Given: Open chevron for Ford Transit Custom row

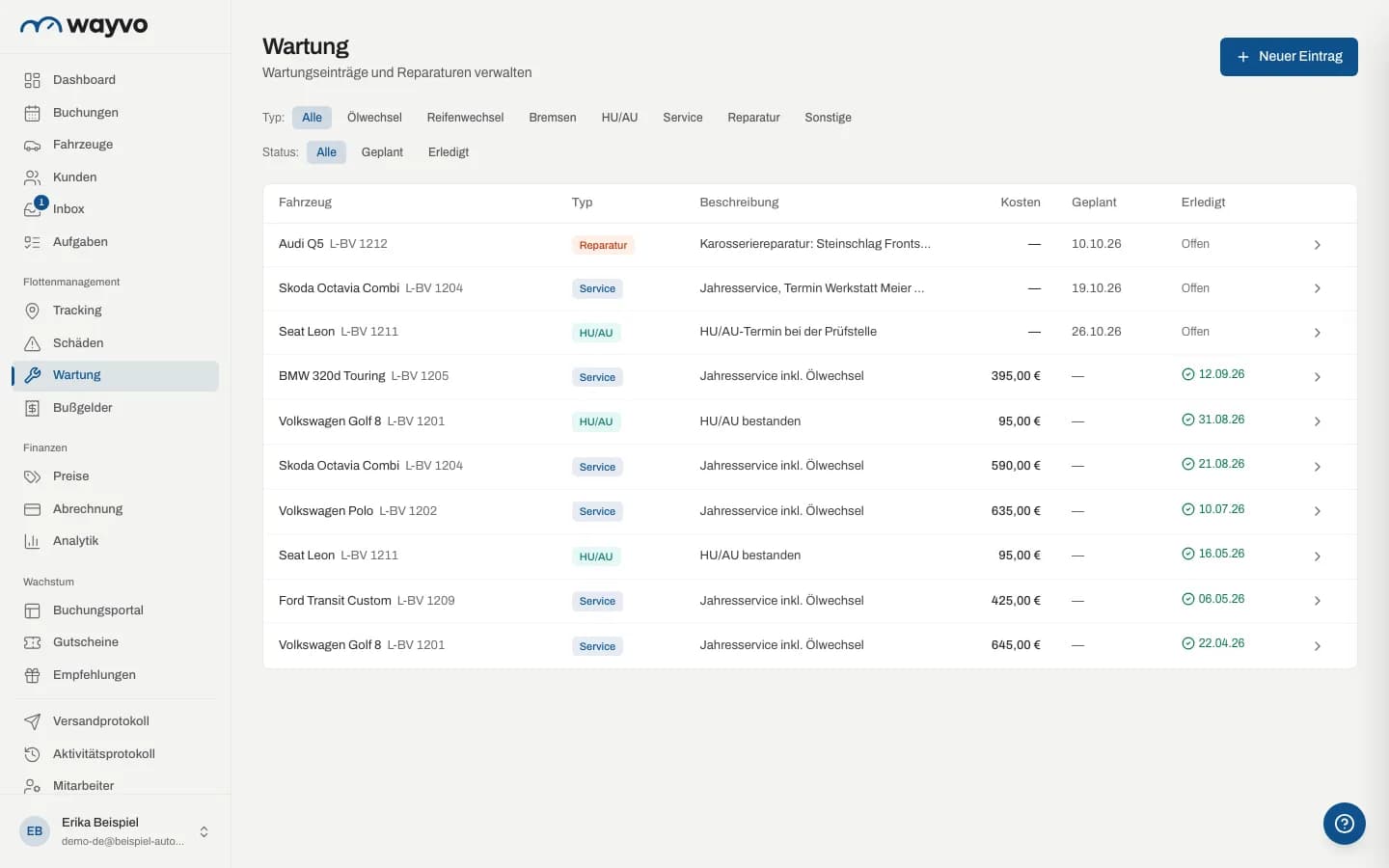Looking at the screenshot, I should point(1318,601).
